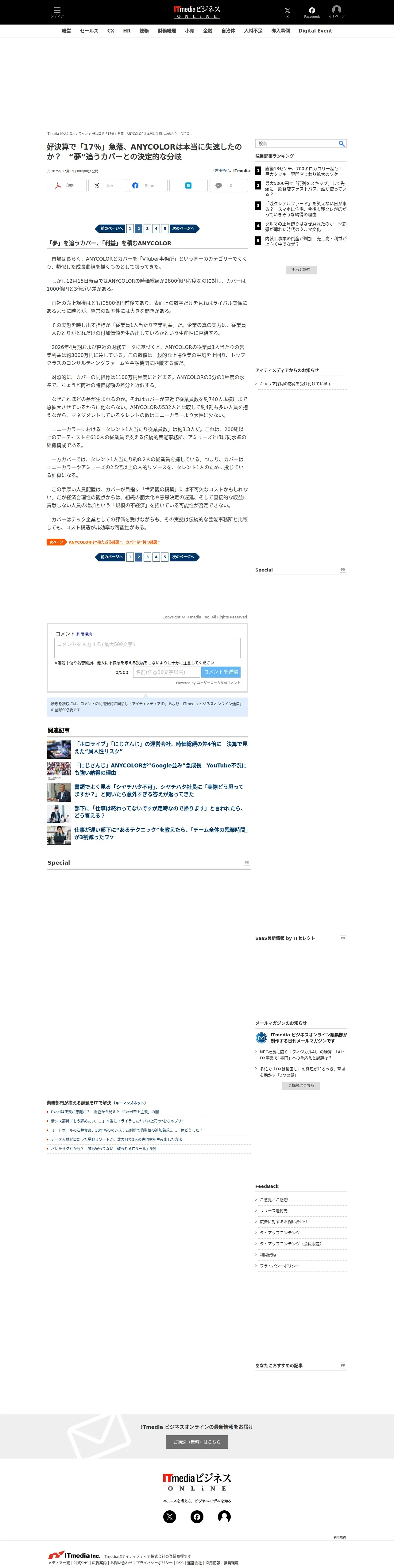Open the 財務経理 navigation category

click(x=167, y=31)
